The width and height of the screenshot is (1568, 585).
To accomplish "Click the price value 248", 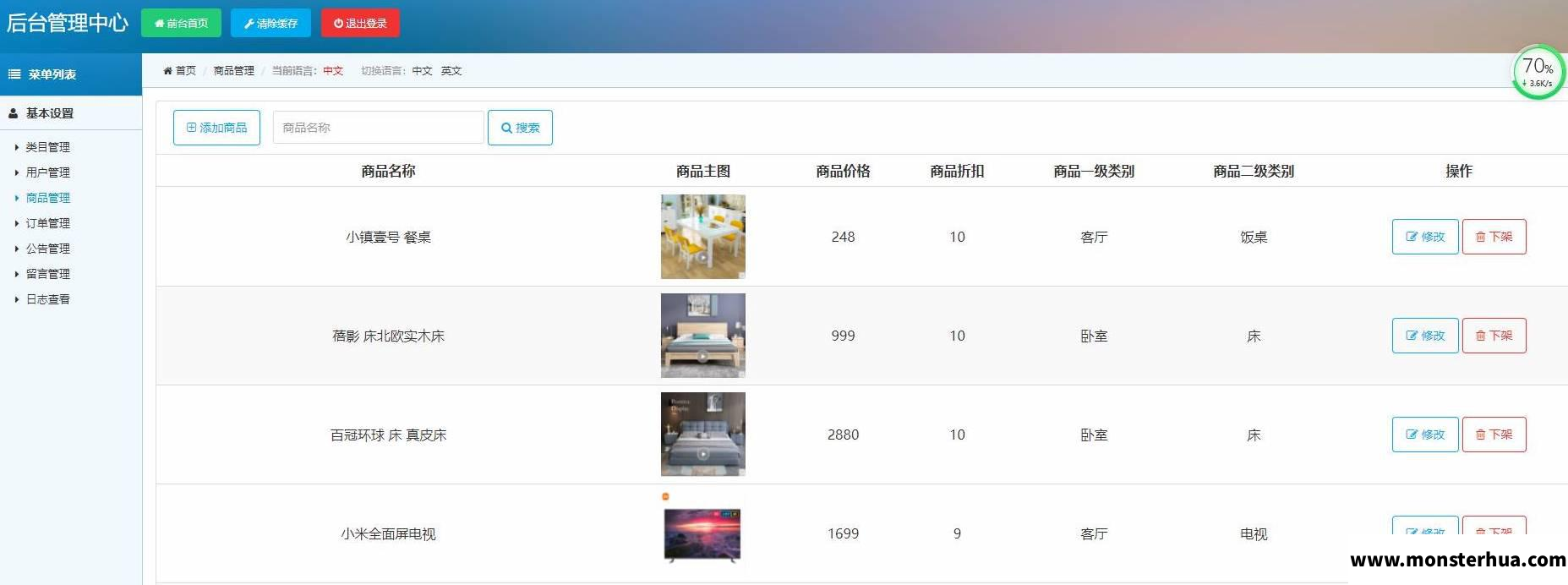I will click(x=843, y=238).
